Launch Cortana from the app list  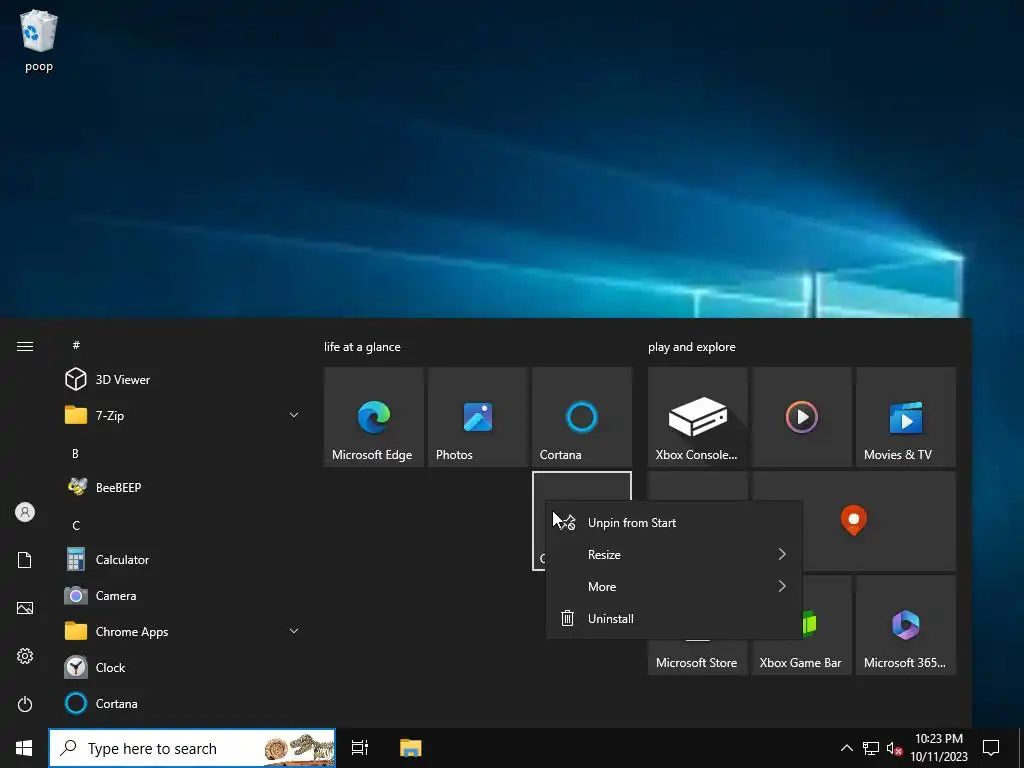[182, 703]
